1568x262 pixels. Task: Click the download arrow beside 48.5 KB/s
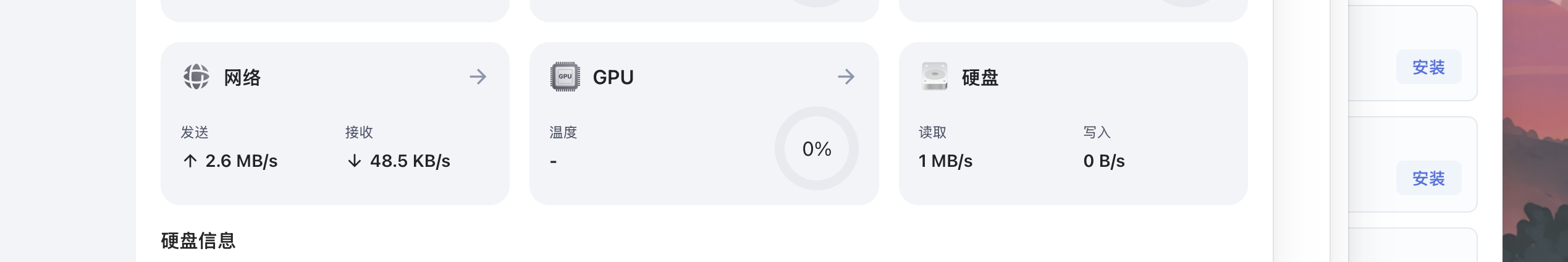[x=354, y=161]
